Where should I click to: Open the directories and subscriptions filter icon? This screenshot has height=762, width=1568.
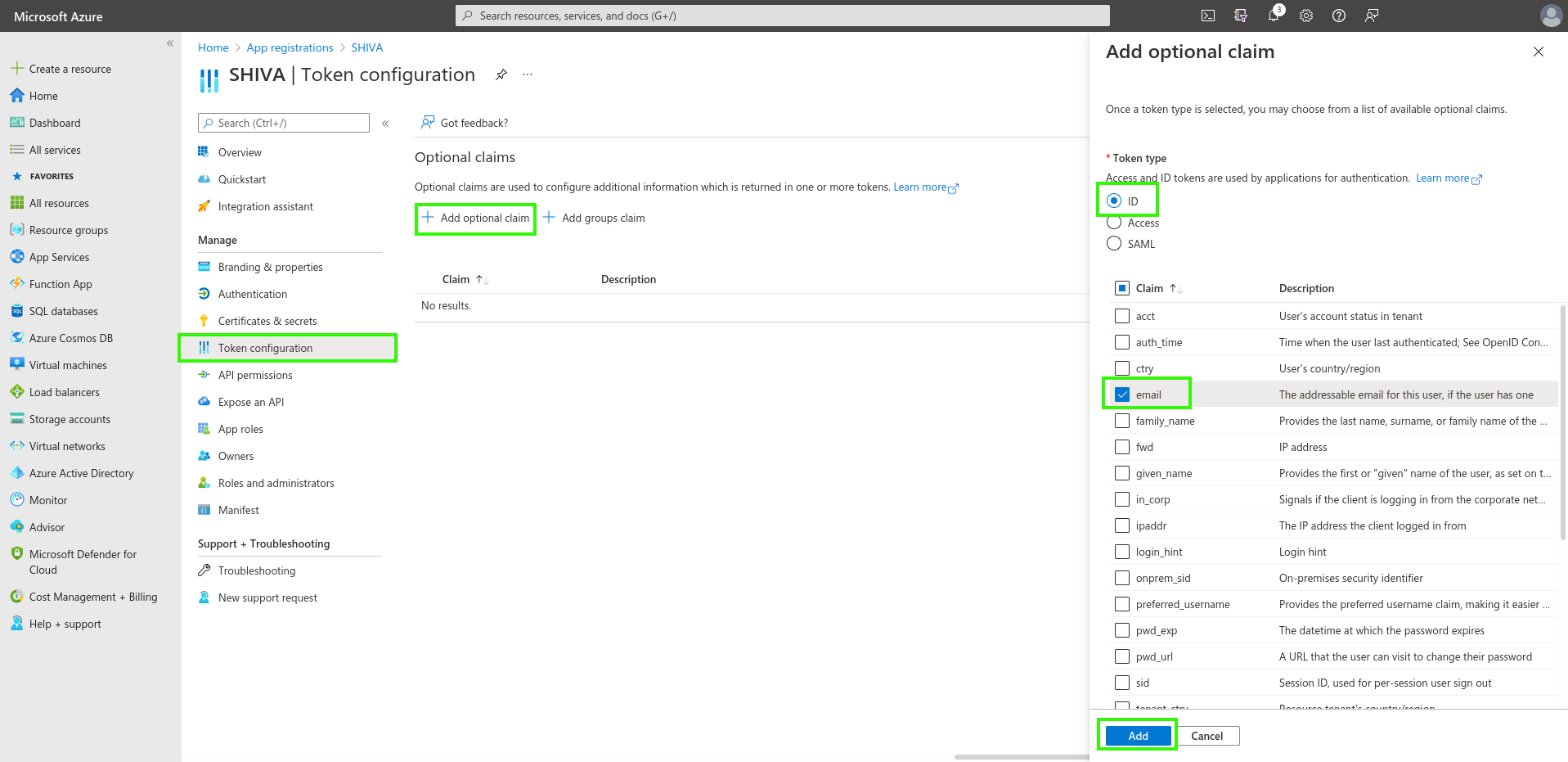[1241, 16]
